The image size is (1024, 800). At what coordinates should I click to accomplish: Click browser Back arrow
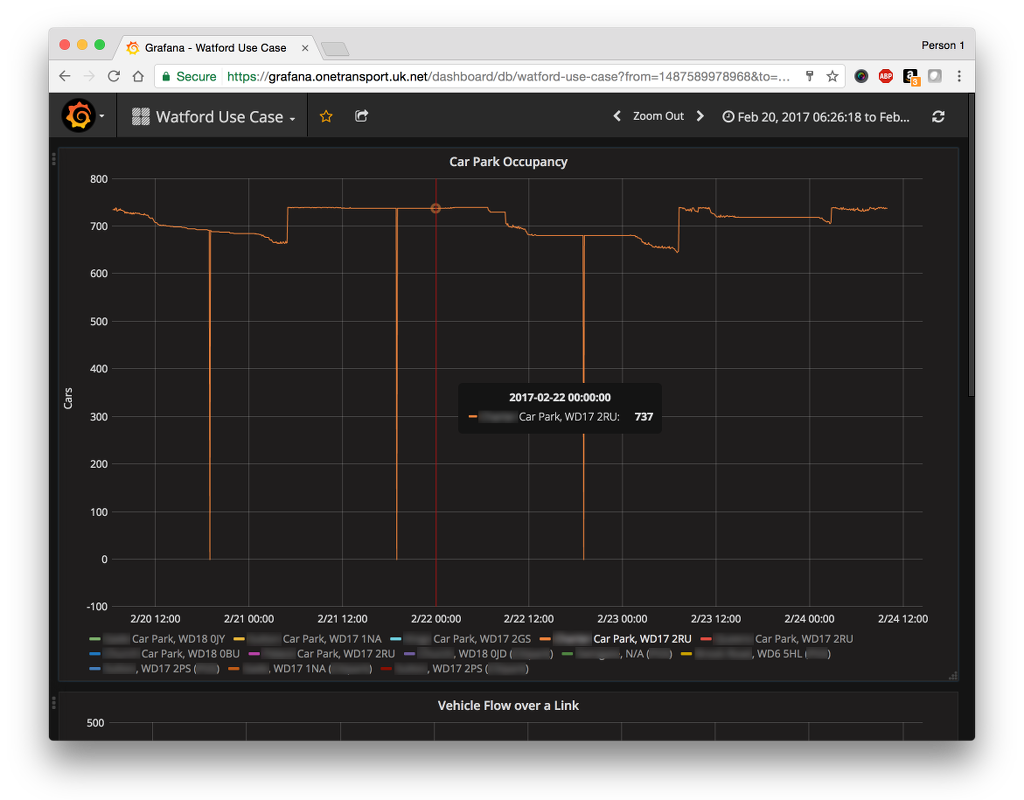[x=65, y=76]
